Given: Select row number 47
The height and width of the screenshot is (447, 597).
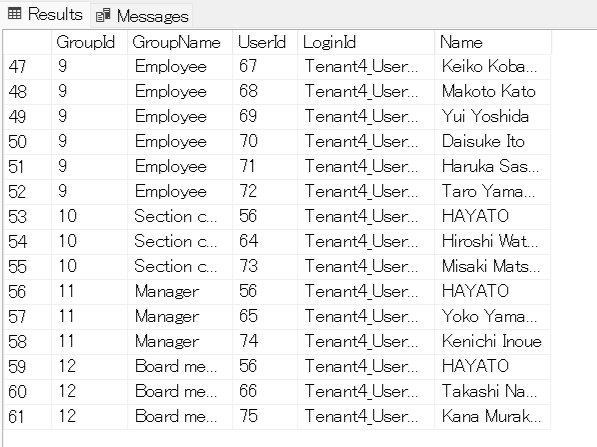Looking at the screenshot, I should [x=27, y=67].
